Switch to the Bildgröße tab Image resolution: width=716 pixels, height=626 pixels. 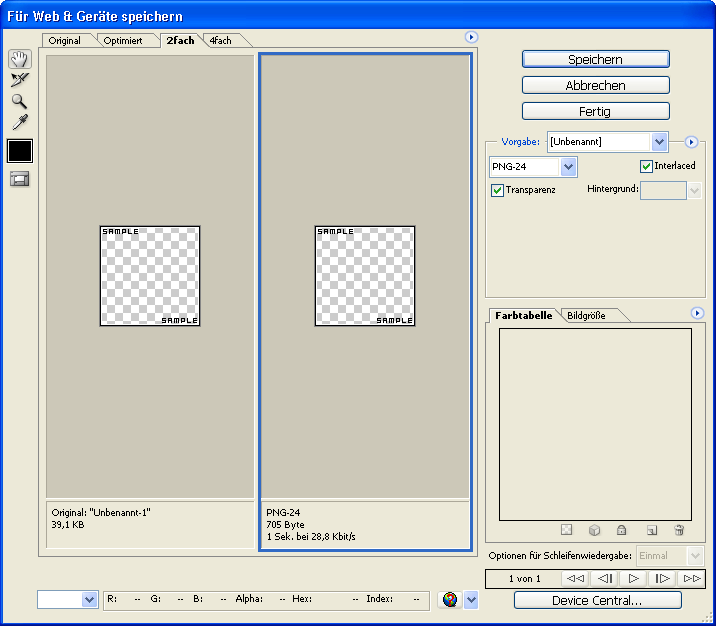[586, 316]
